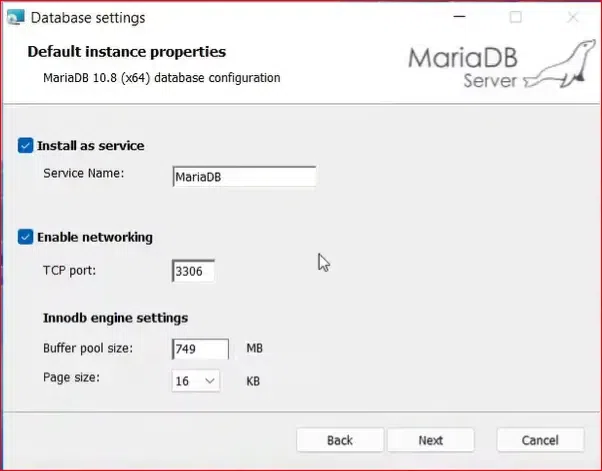Screen dimensions: 602x471
Task: Minimize the Database settings window
Action: pos(459,17)
